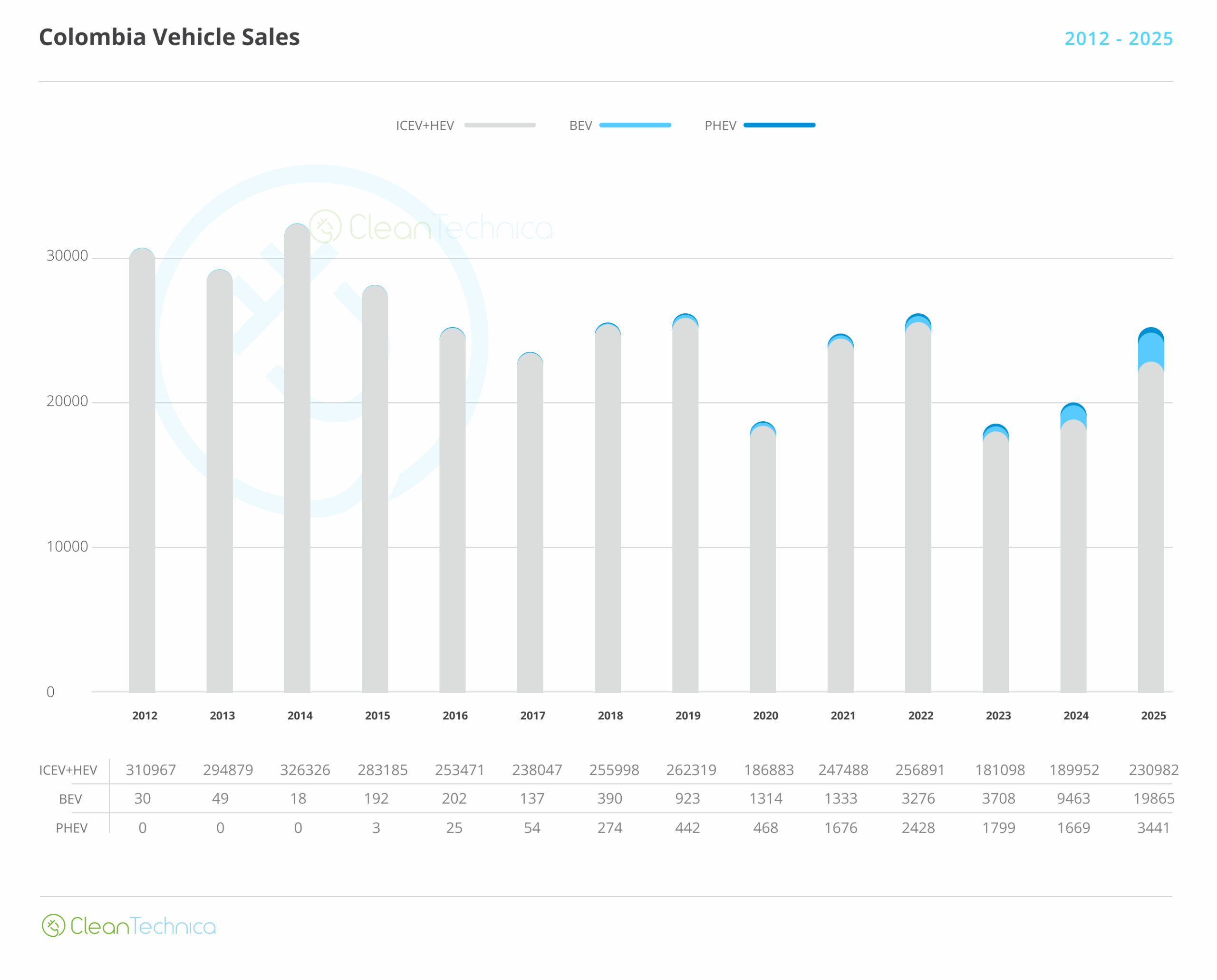Select the 2012 year axis label

[x=145, y=716]
